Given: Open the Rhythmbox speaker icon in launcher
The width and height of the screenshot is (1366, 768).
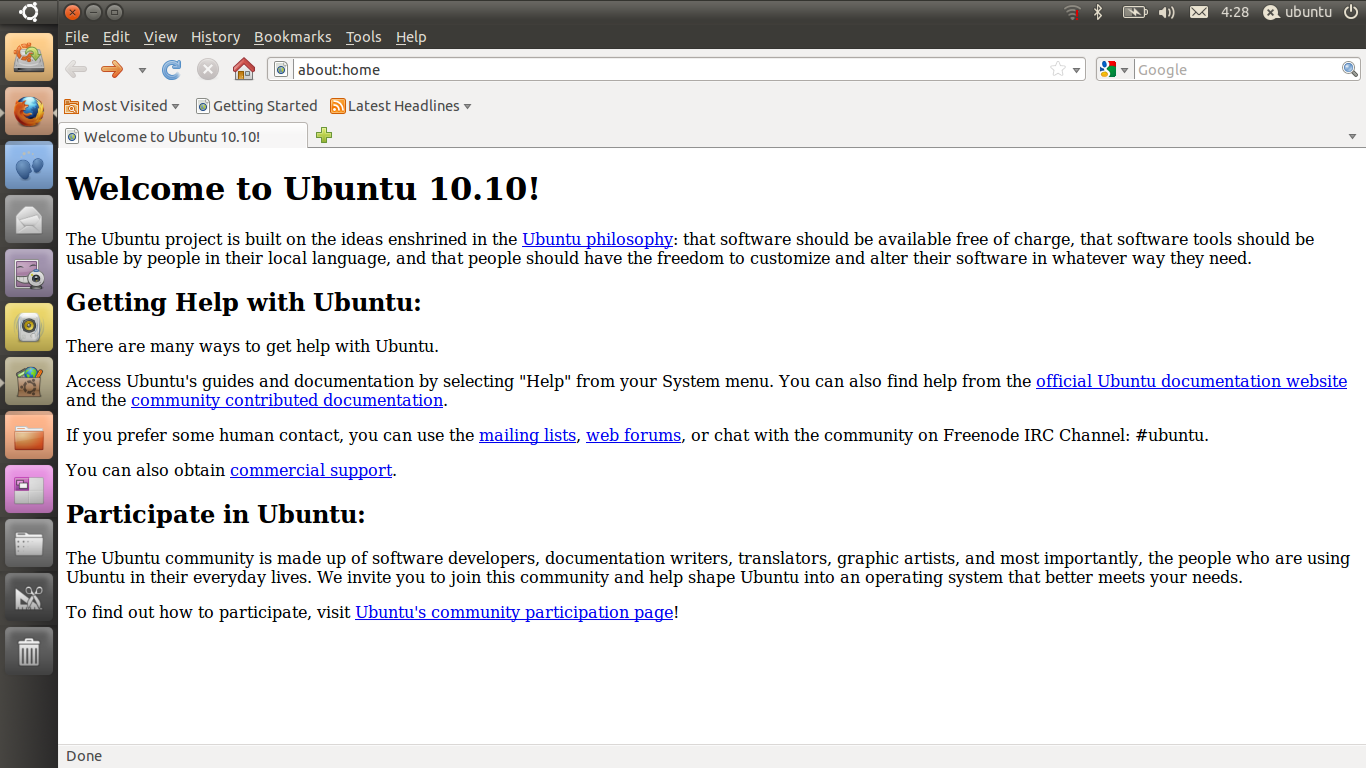Looking at the screenshot, I should click(29, 327).
